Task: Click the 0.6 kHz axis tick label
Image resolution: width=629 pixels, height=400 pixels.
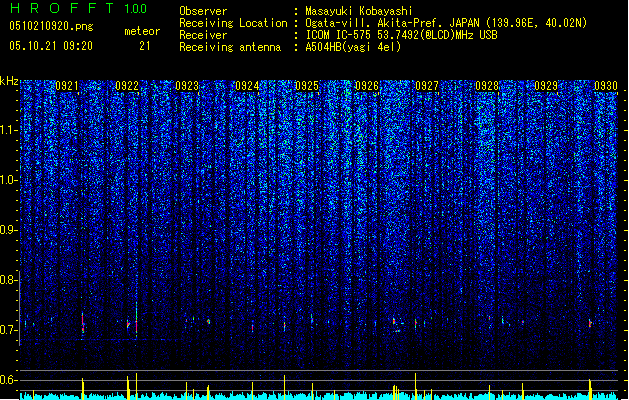Action: click(x=8, y=380)
